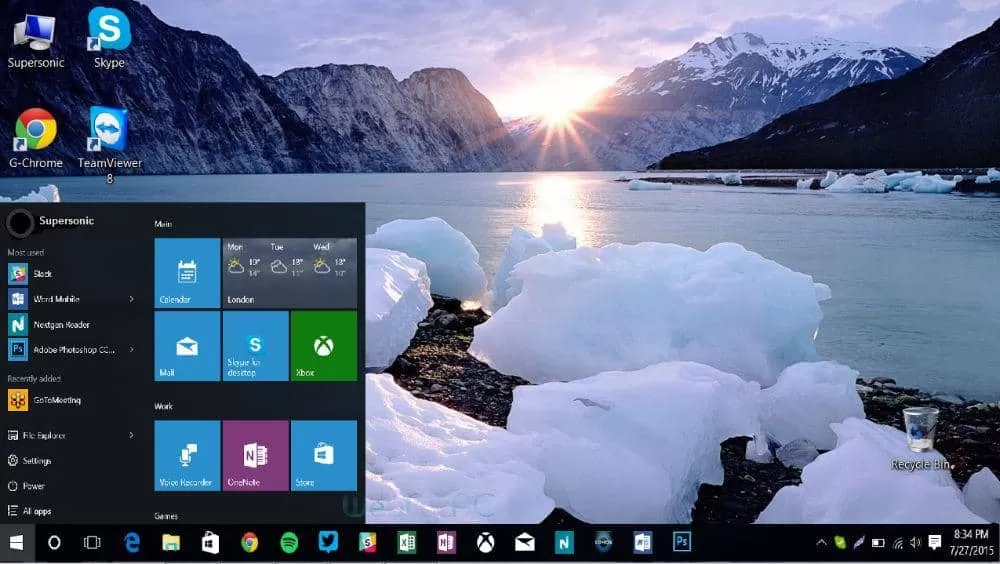
Task: Click the Supersonic user account avatar
Action: pos(20,222)
